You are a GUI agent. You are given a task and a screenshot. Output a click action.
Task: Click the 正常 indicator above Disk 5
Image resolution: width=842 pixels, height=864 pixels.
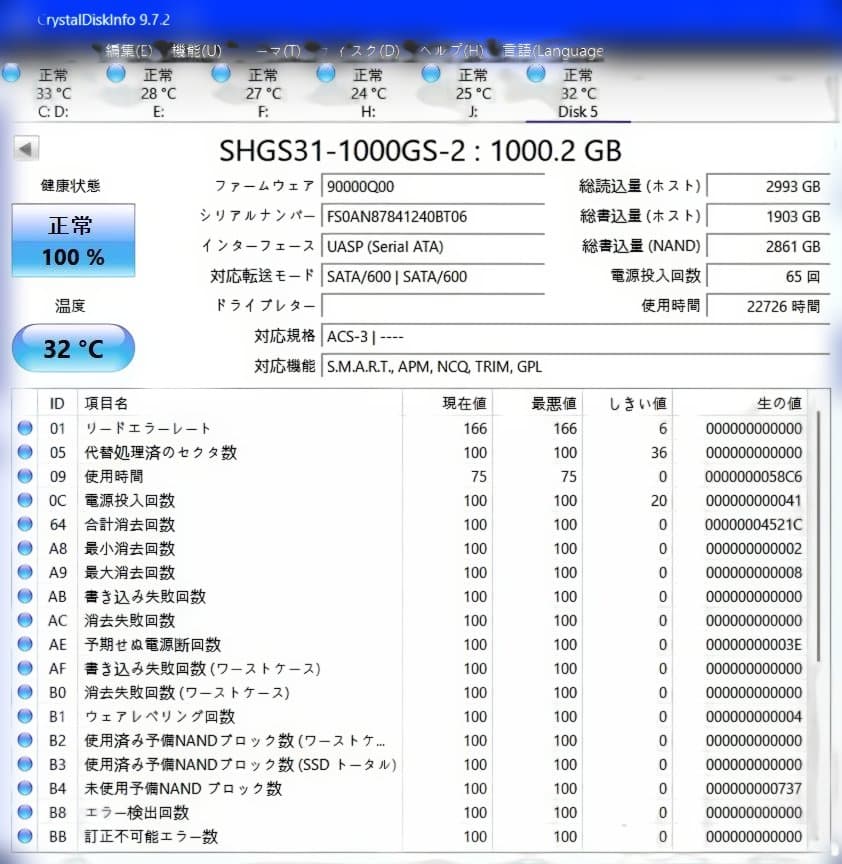[578, 74]
